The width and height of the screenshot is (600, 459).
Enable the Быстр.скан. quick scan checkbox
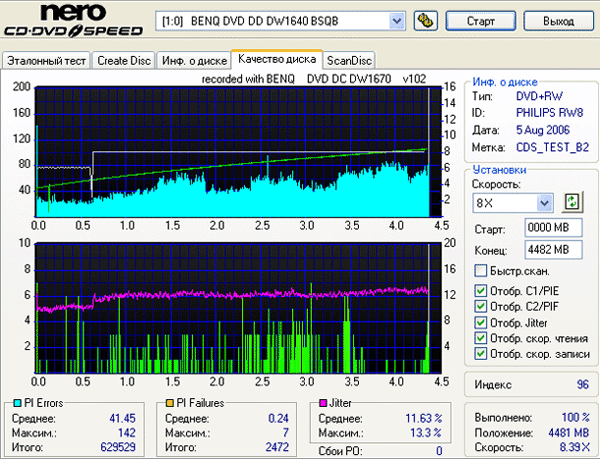pos(481,271)
